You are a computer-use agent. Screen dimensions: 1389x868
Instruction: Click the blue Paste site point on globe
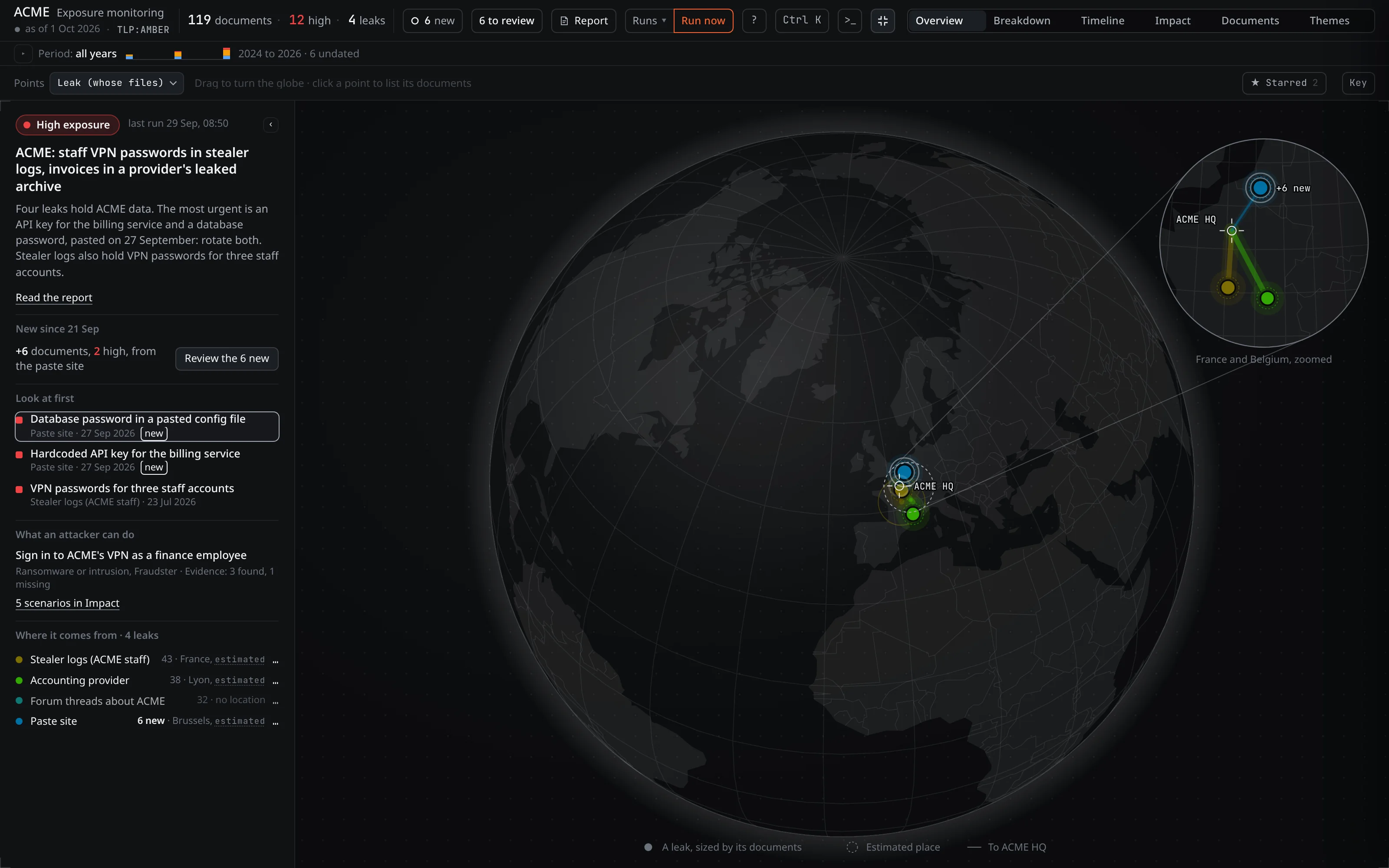(x=905, y=472)
